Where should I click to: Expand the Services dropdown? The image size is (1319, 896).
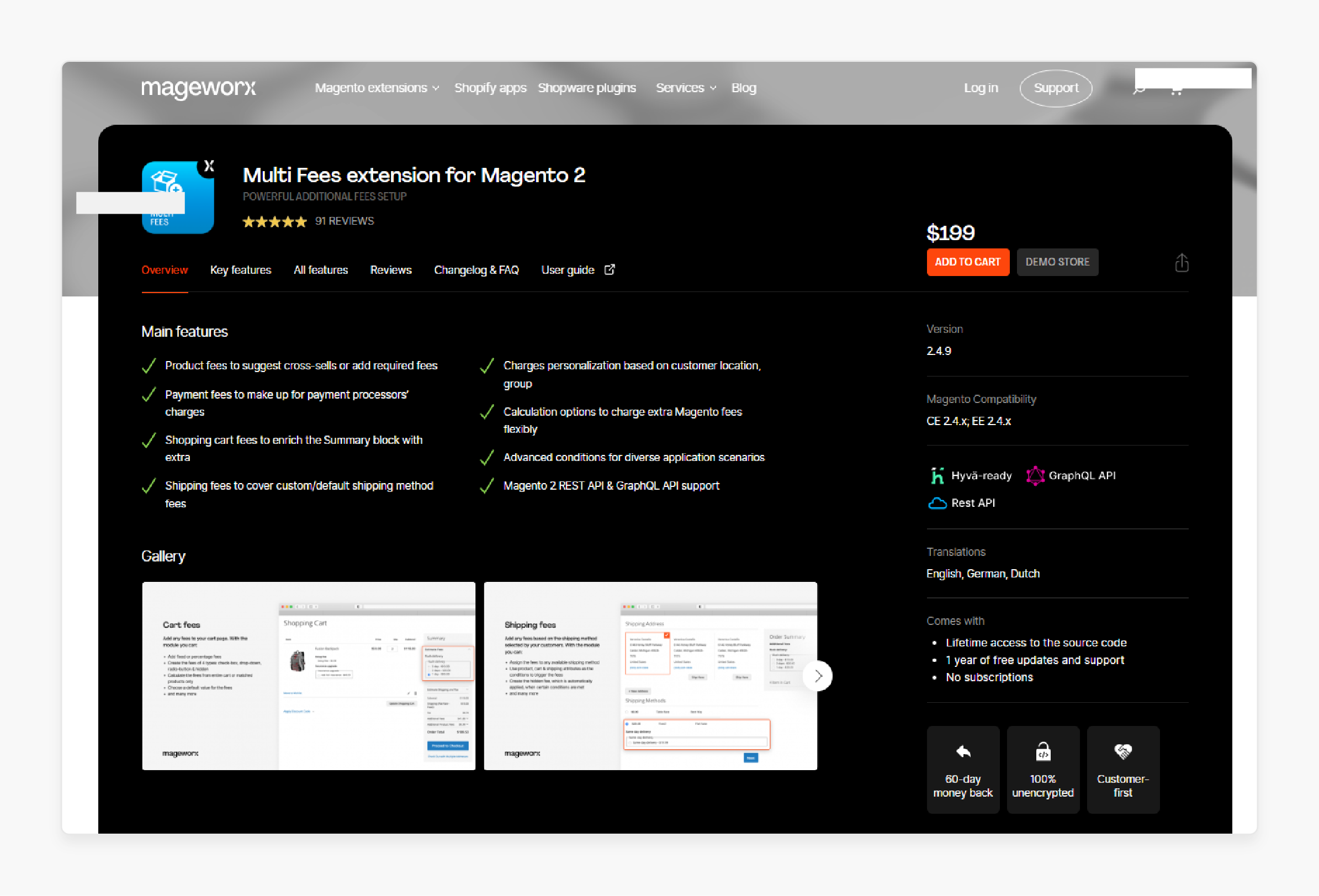coord(686,88)
